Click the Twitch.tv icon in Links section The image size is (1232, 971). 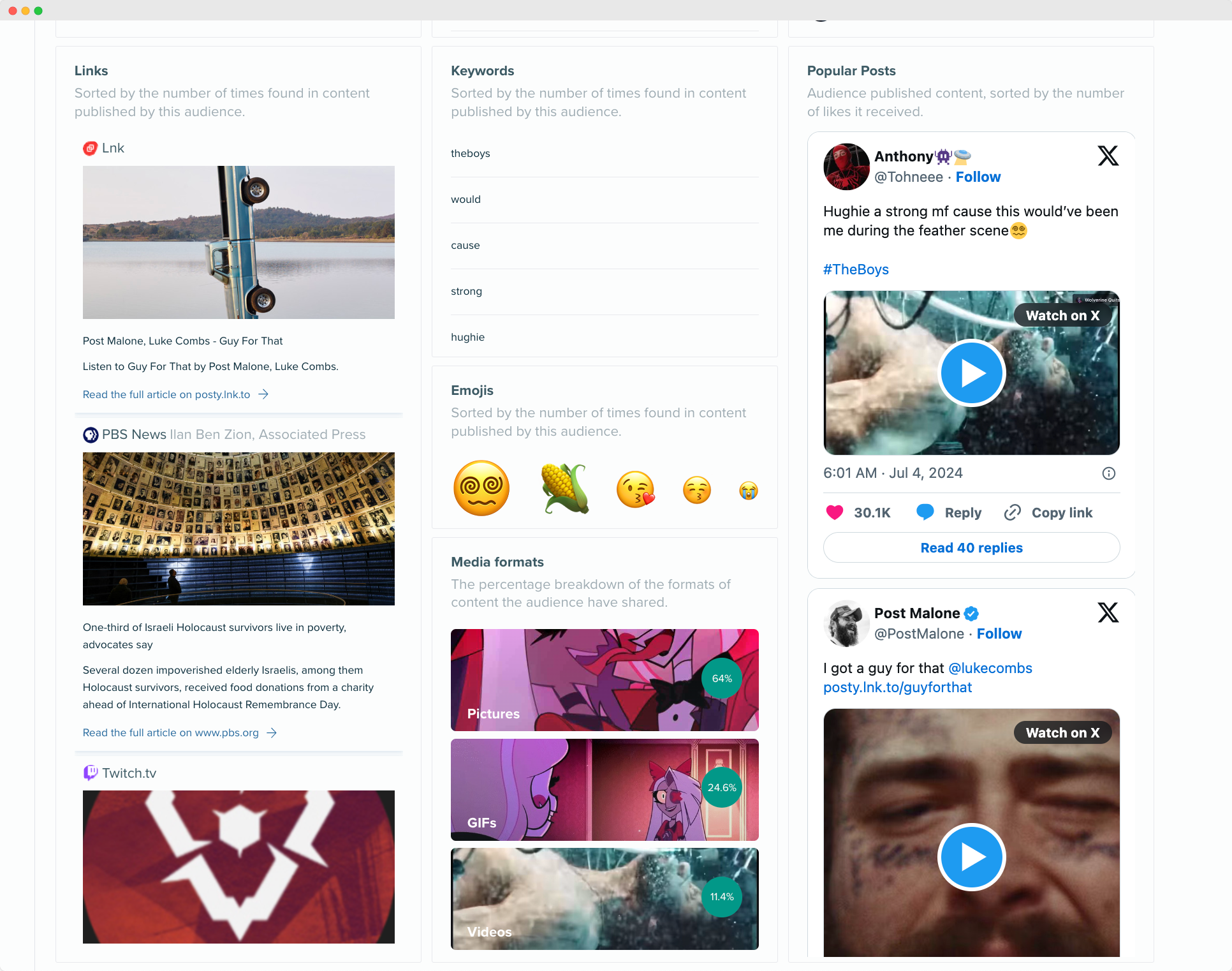click(91, 773)
